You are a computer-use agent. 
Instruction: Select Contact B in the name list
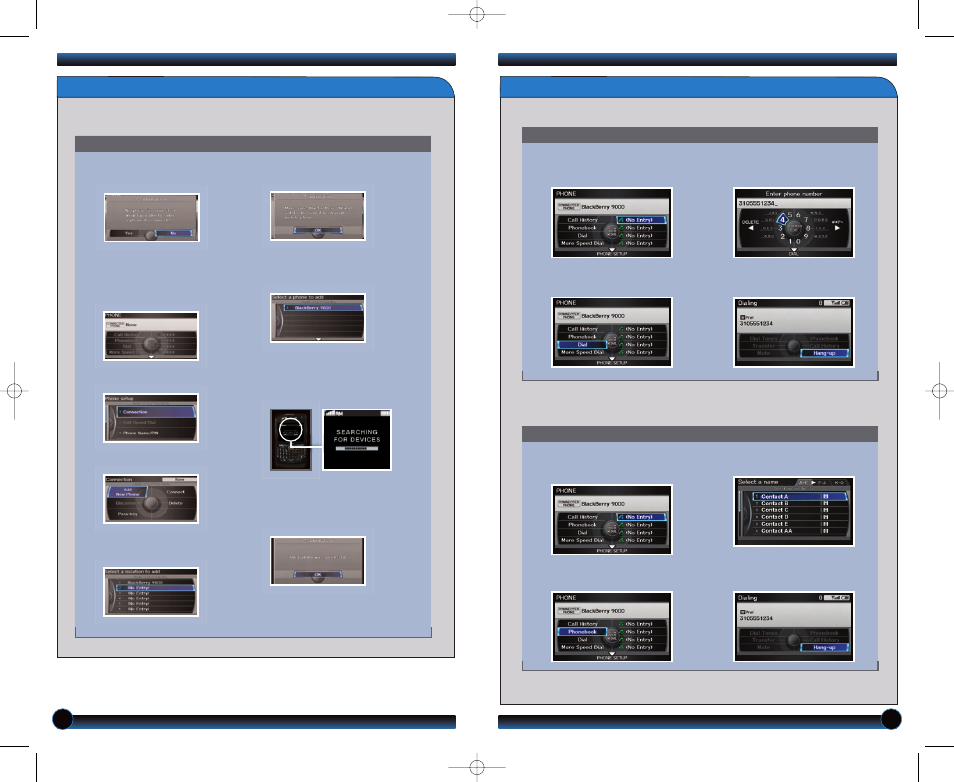800,503
